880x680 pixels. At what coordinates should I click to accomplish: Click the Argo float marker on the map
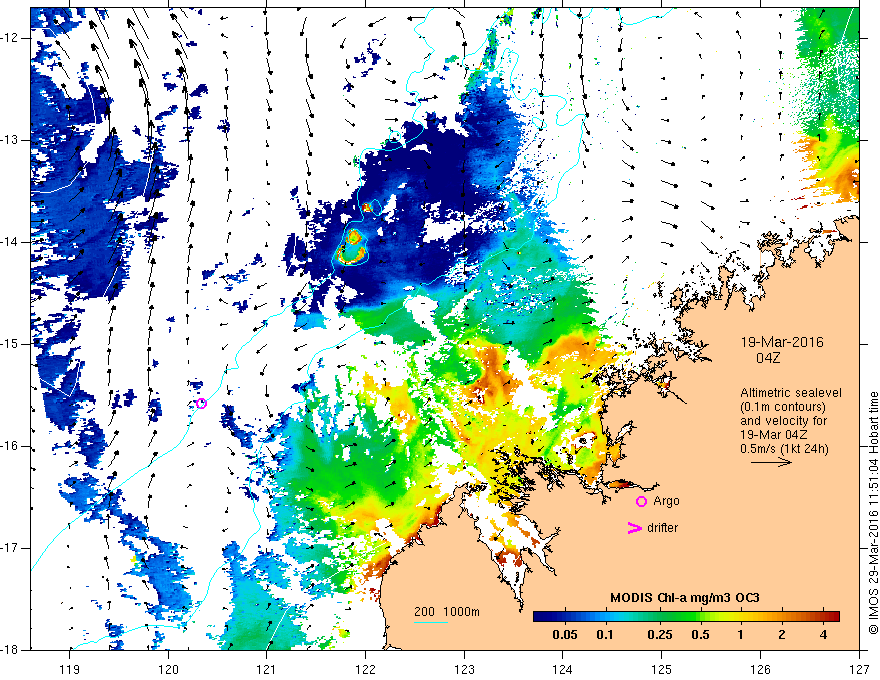pyautogui.click(x=201, y=403)
